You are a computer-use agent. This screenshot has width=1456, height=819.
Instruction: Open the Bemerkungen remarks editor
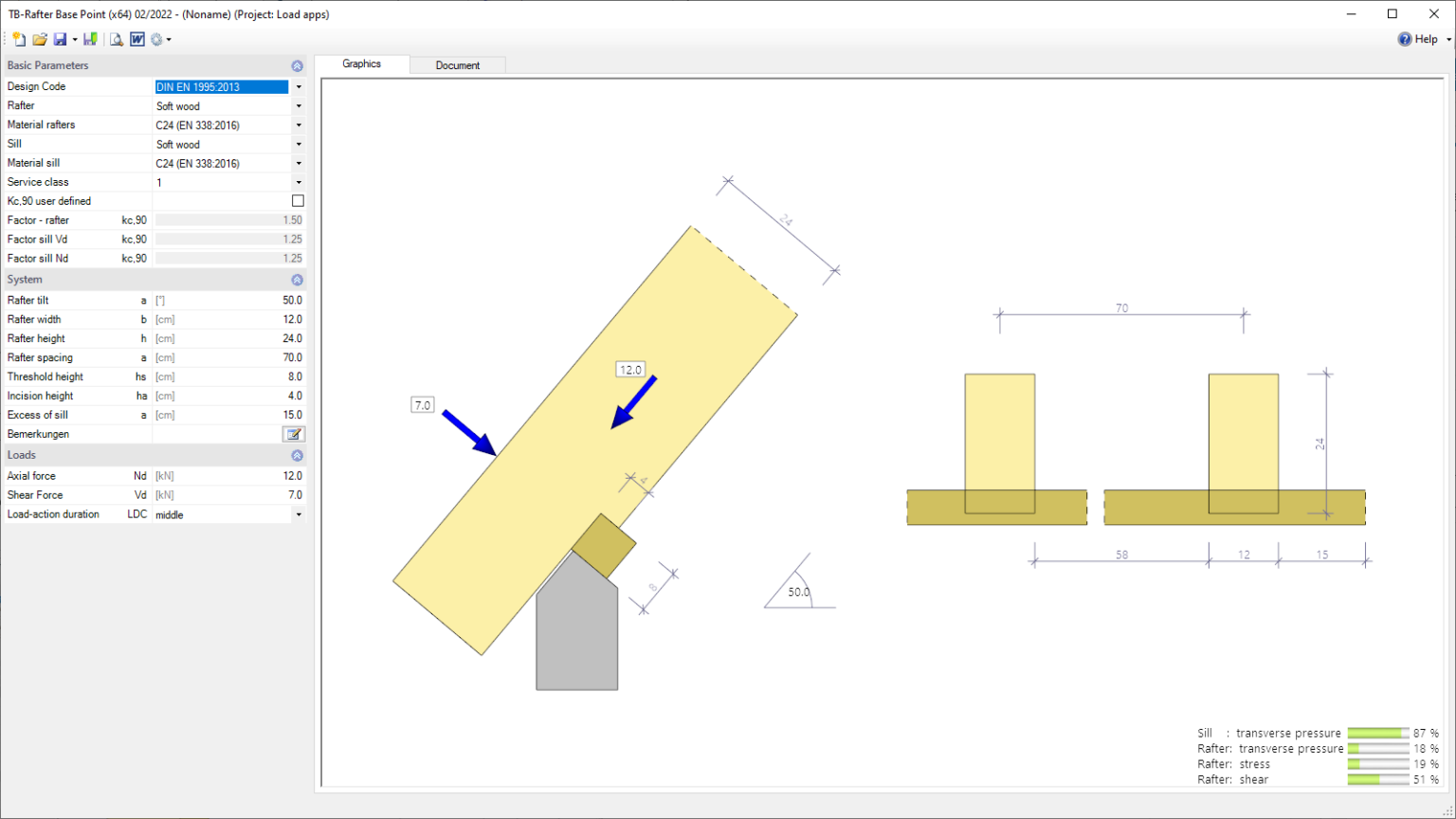pyautogui.click(x=294, y=434)
